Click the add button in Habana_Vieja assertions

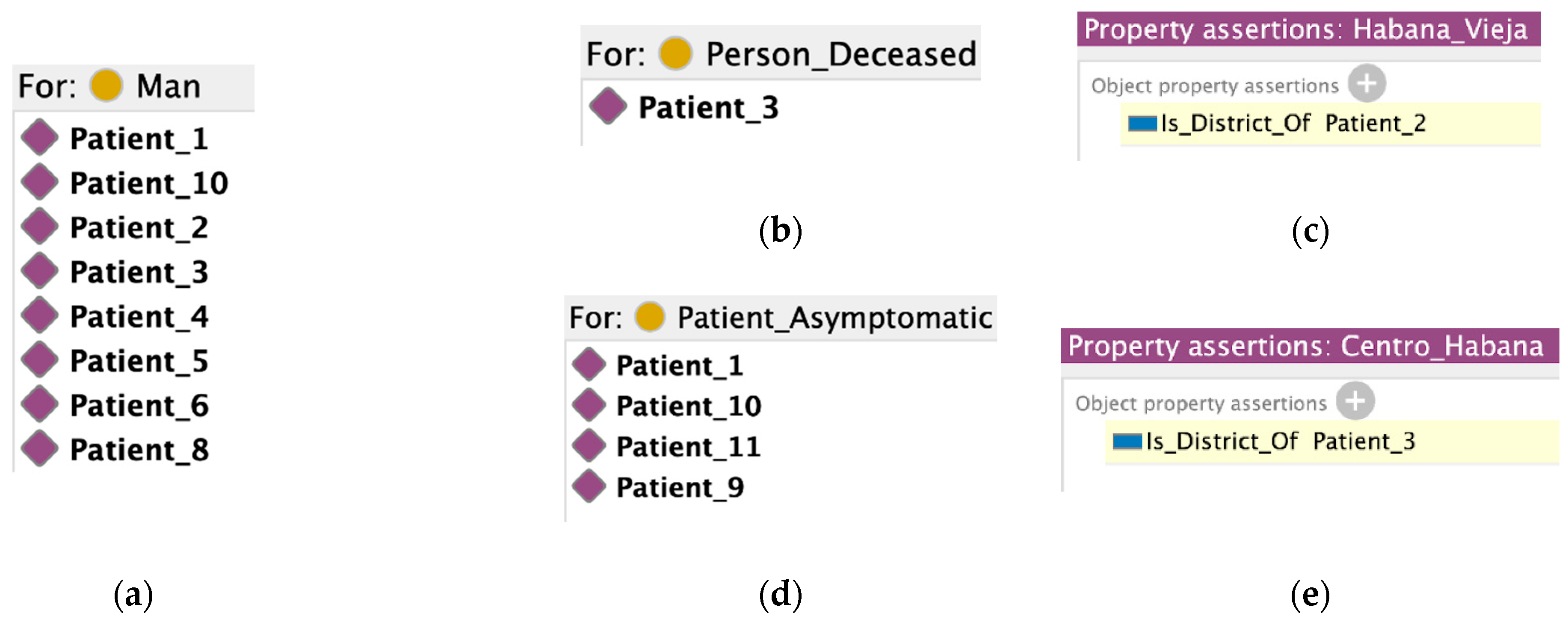click(1367, 83)
